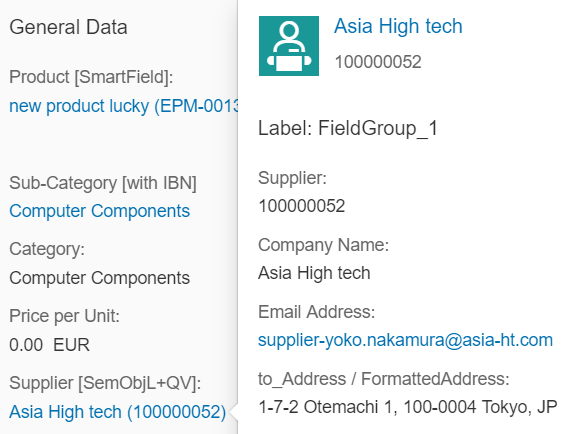
Task: Click the Price per Unit value 0.00
Action: [x=26, y=345]
